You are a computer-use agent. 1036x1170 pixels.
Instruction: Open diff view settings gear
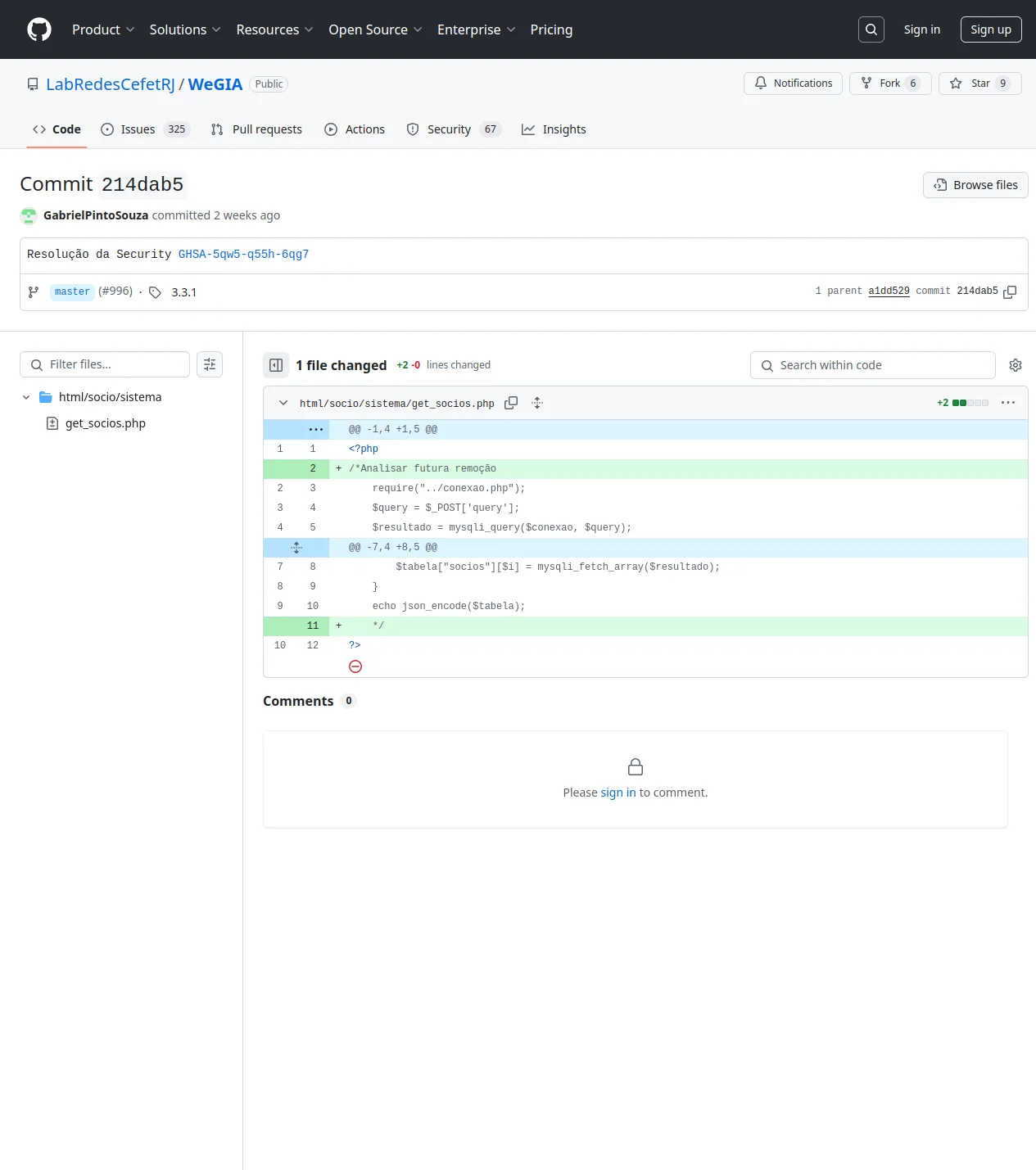pyautogui.click(x=1016, y=365)
